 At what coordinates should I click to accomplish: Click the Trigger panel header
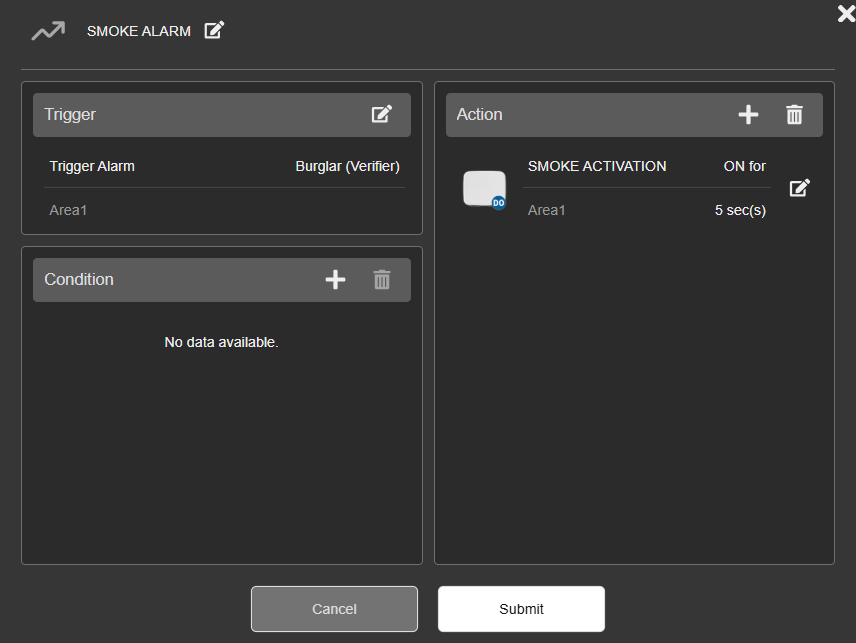[222, 115]
